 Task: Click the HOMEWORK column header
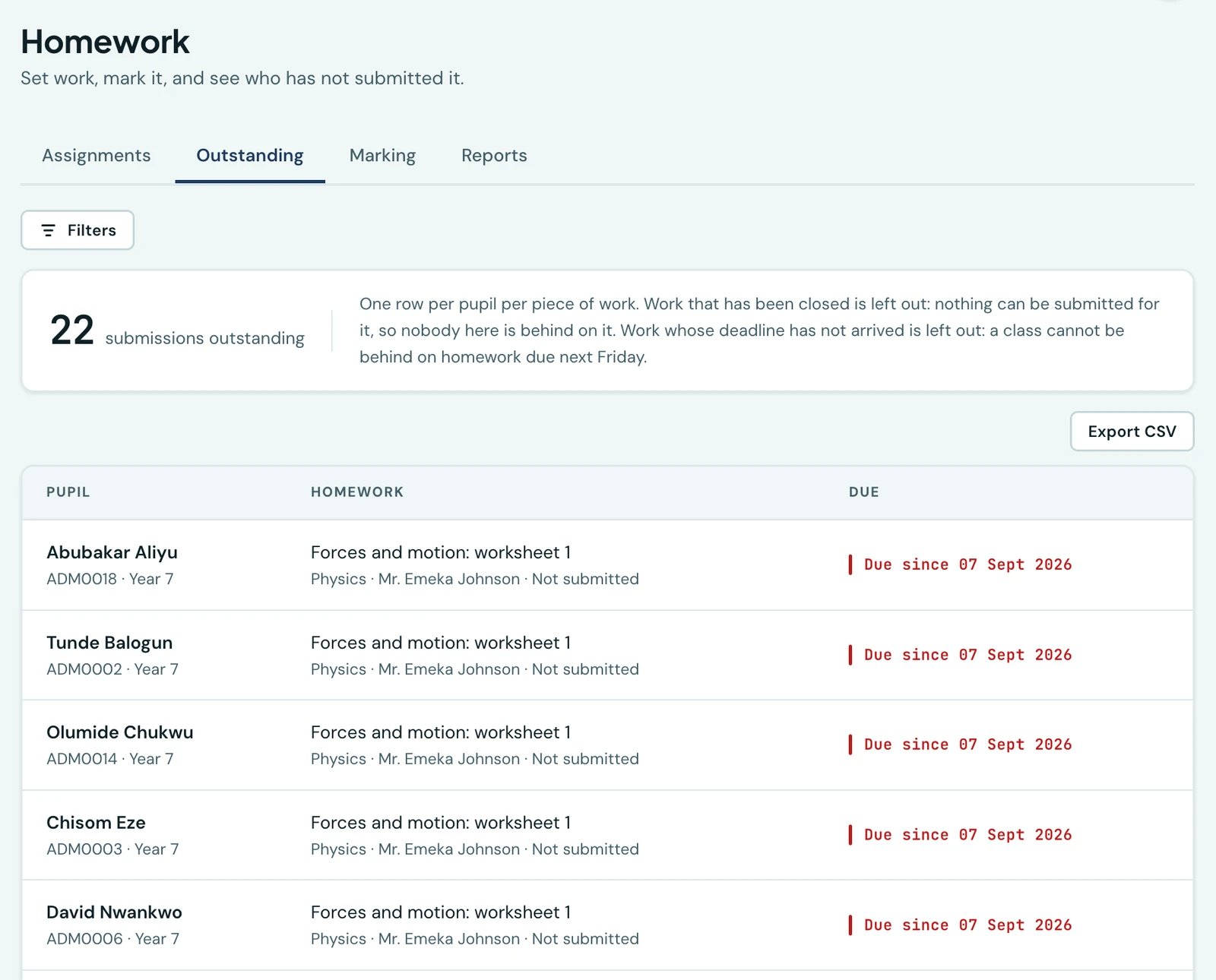357,492
